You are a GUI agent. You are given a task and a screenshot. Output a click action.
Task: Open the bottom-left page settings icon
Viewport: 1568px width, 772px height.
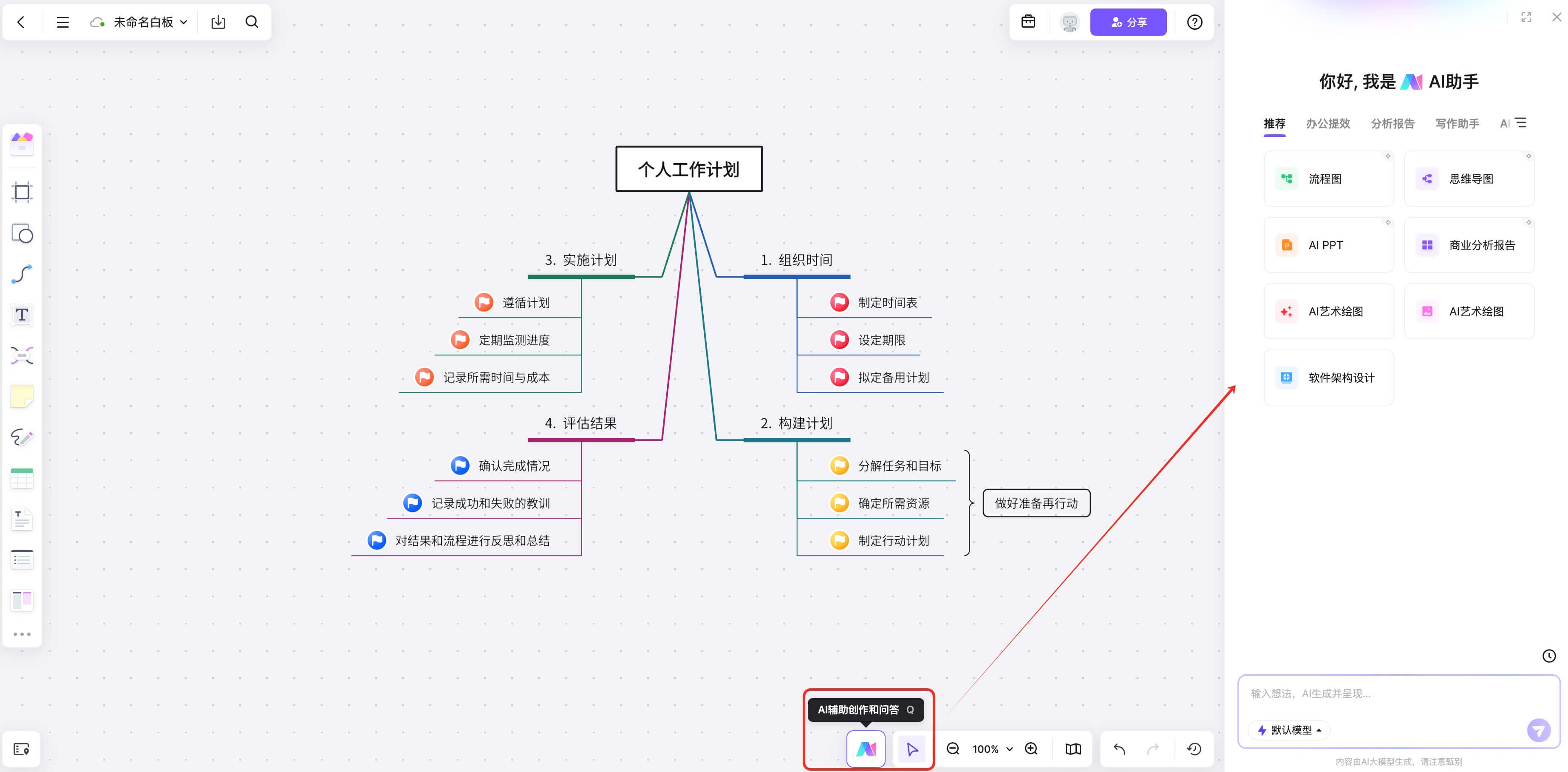(x=21, y=749)
